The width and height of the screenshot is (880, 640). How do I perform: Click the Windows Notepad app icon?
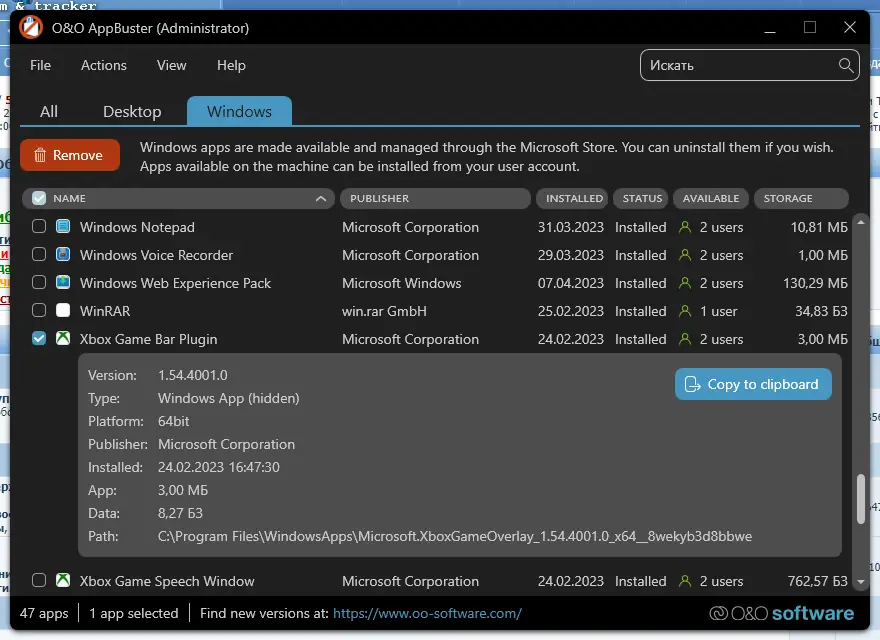click(63, 227)
